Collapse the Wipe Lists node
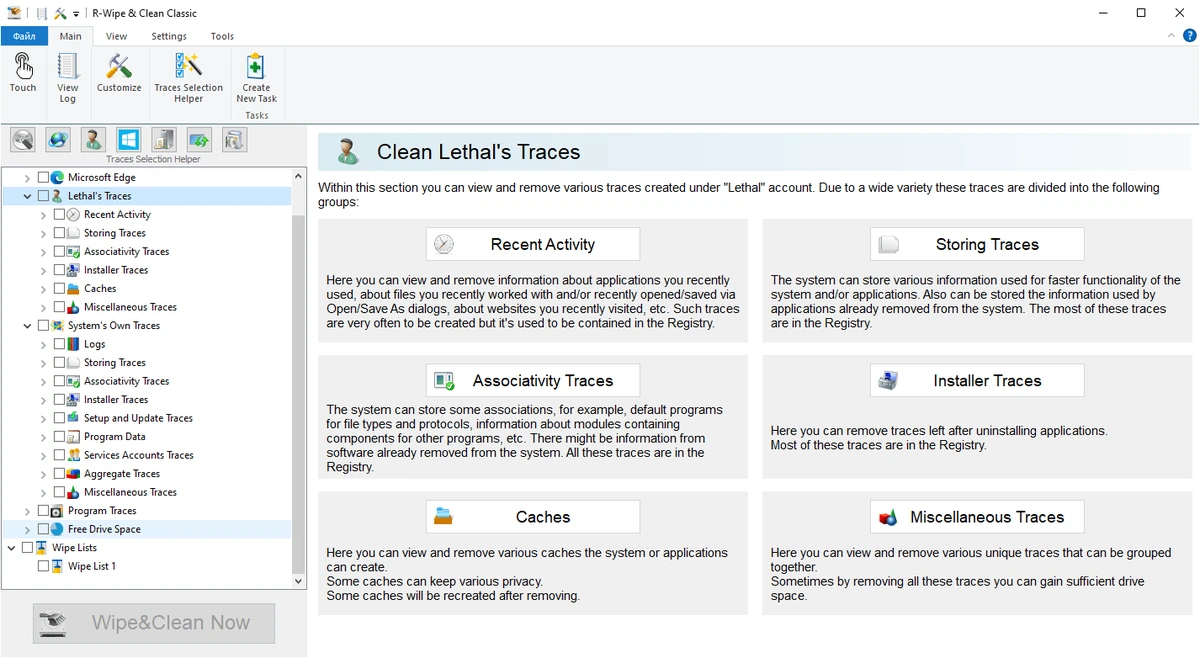 click(x=11, y=548)
